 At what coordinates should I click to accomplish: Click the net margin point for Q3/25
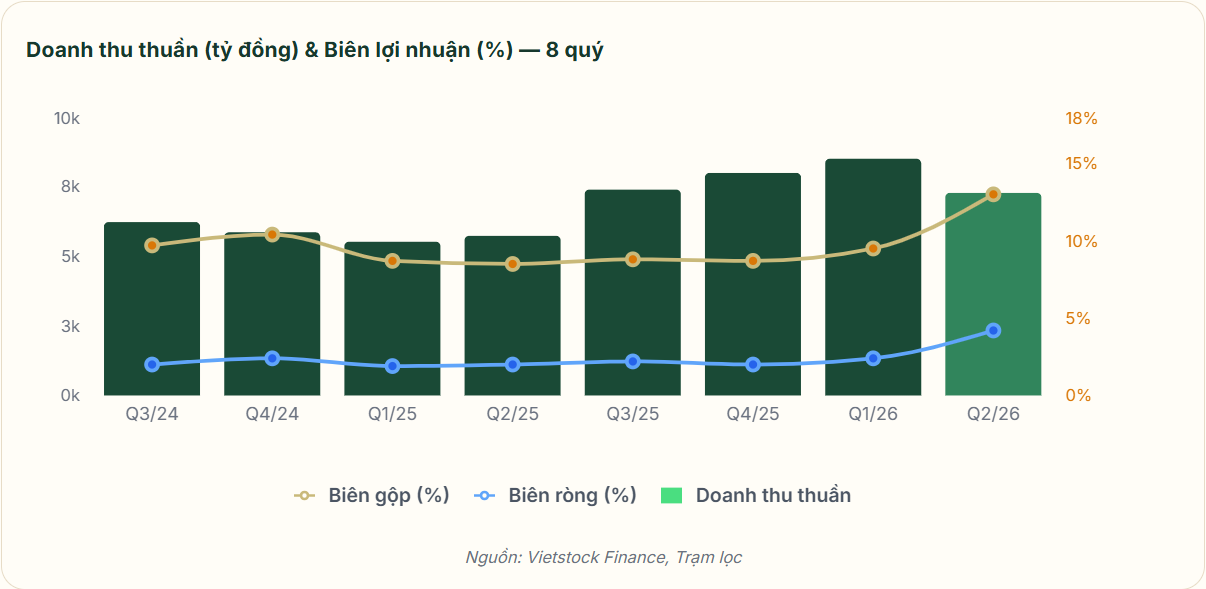point(633,362)
